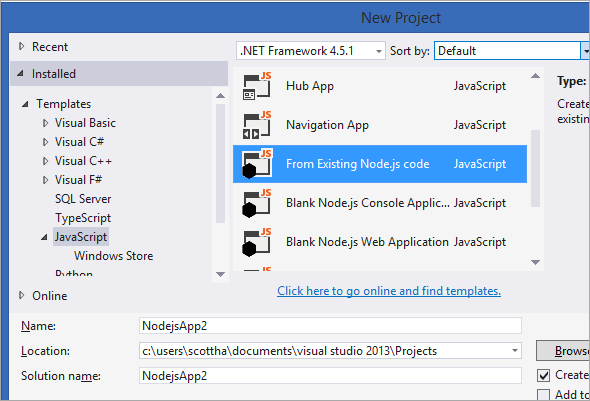Click the template tree scrollbar thumb

[x=220, y=163]
